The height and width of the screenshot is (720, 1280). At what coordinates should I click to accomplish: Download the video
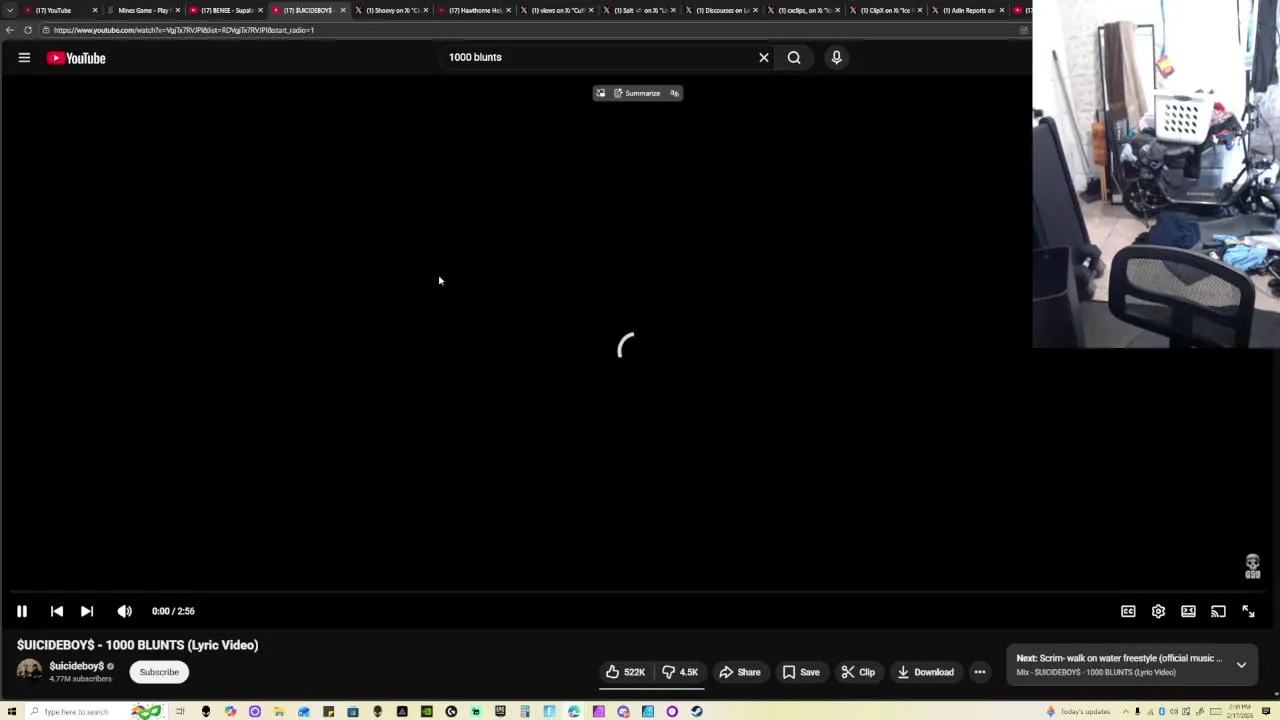pos(926,672)
